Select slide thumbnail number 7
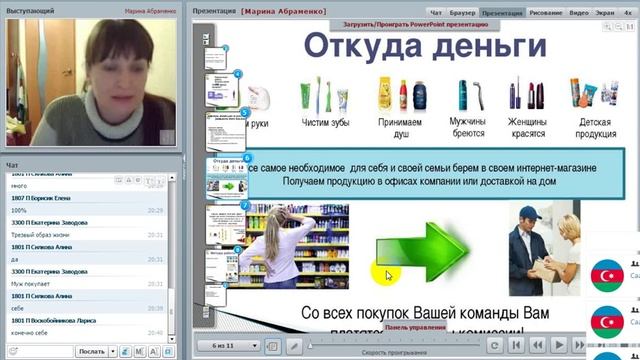Viewport: 640px width, 360px height. click(x=226, y=224)
